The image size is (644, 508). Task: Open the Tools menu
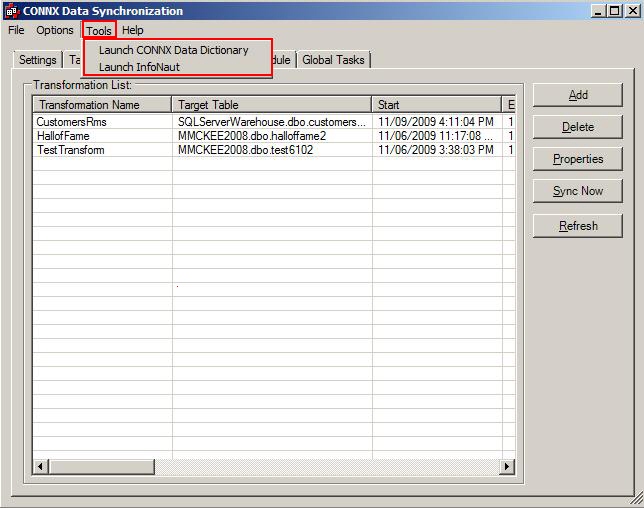coord(99,31)
